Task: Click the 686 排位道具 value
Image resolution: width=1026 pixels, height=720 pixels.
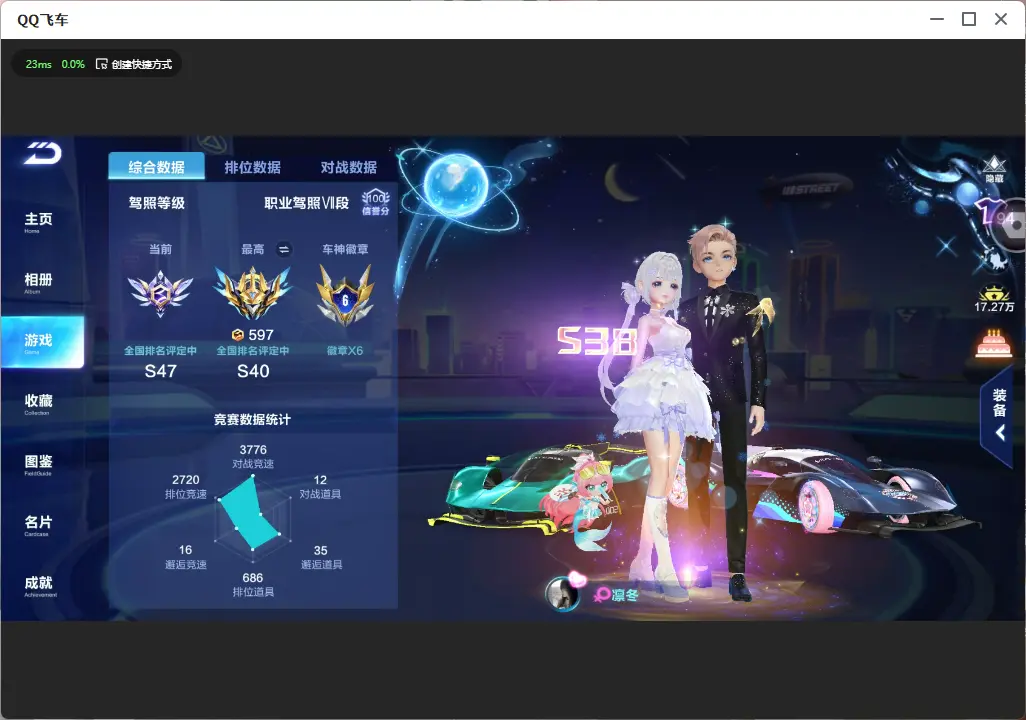Action: 253,578
